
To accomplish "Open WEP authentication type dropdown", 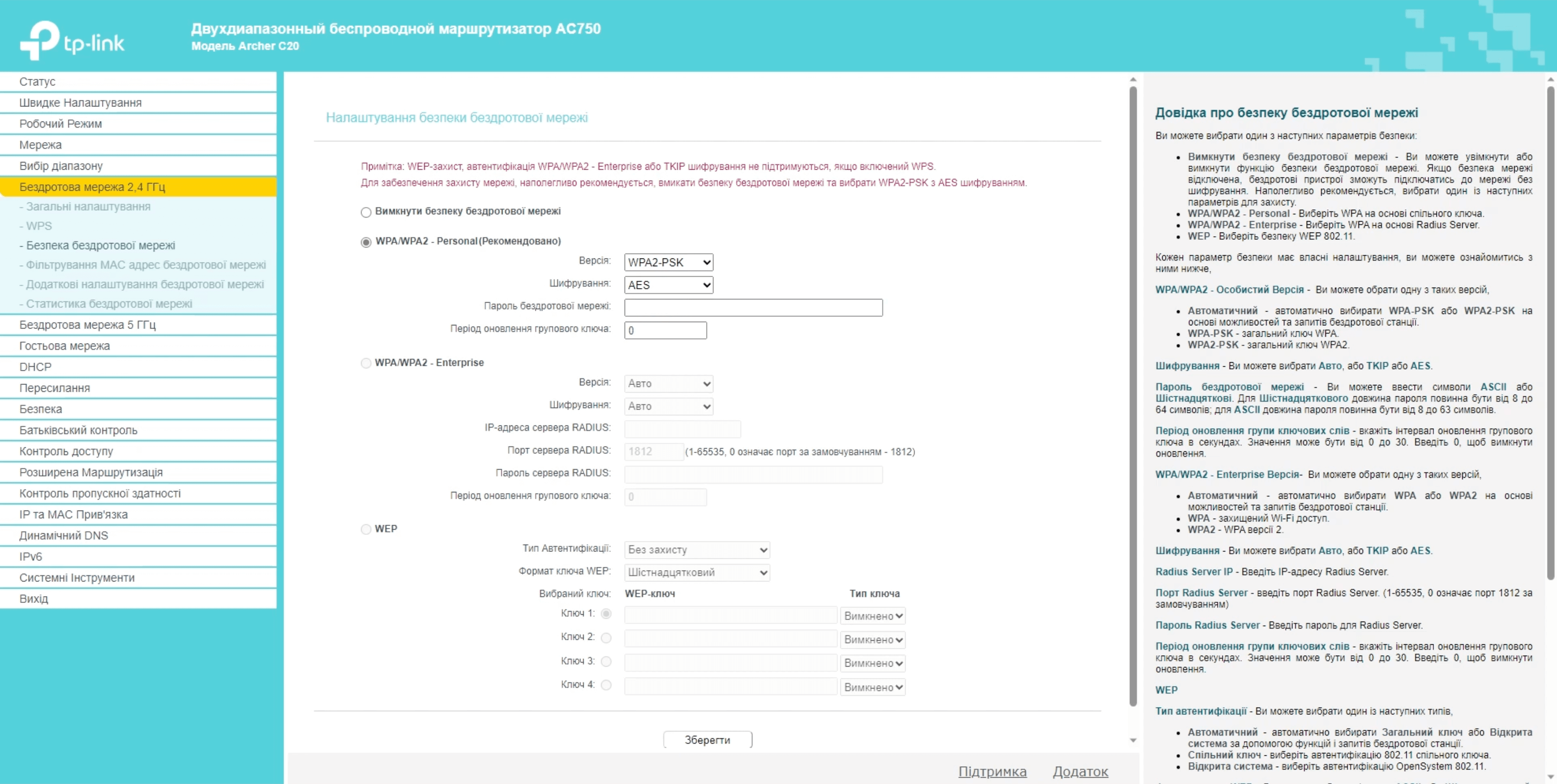I will 697,550.
